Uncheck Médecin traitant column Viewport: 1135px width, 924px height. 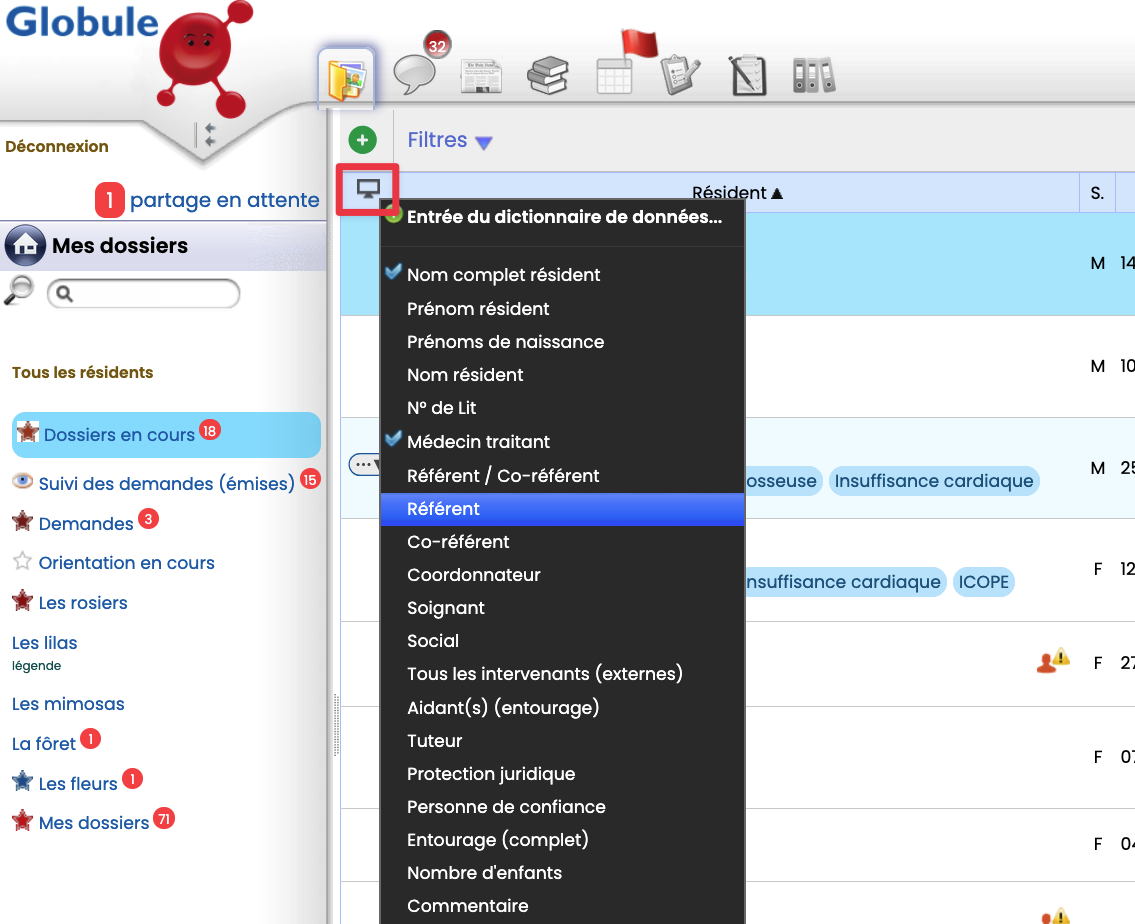(478, 441)
